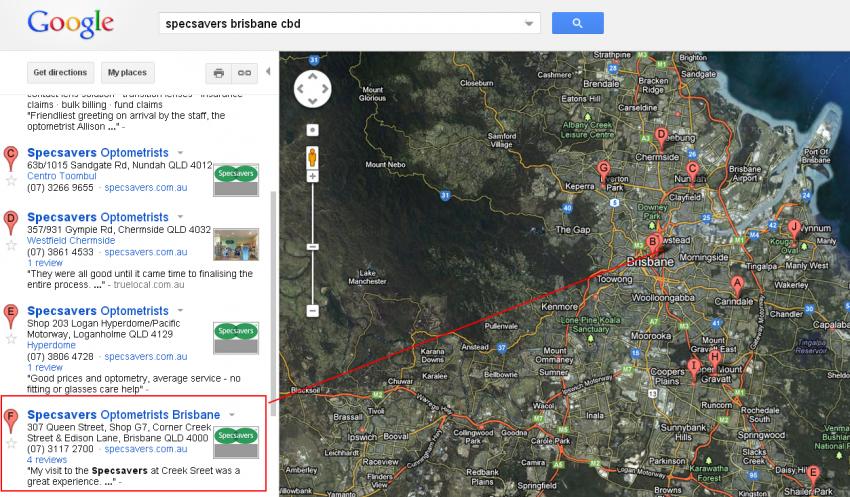This screenshot has width=850, height=497.
Task: Click Specsavers logo thumbnail for Brisbane result
Action: [x=236, y=442]
